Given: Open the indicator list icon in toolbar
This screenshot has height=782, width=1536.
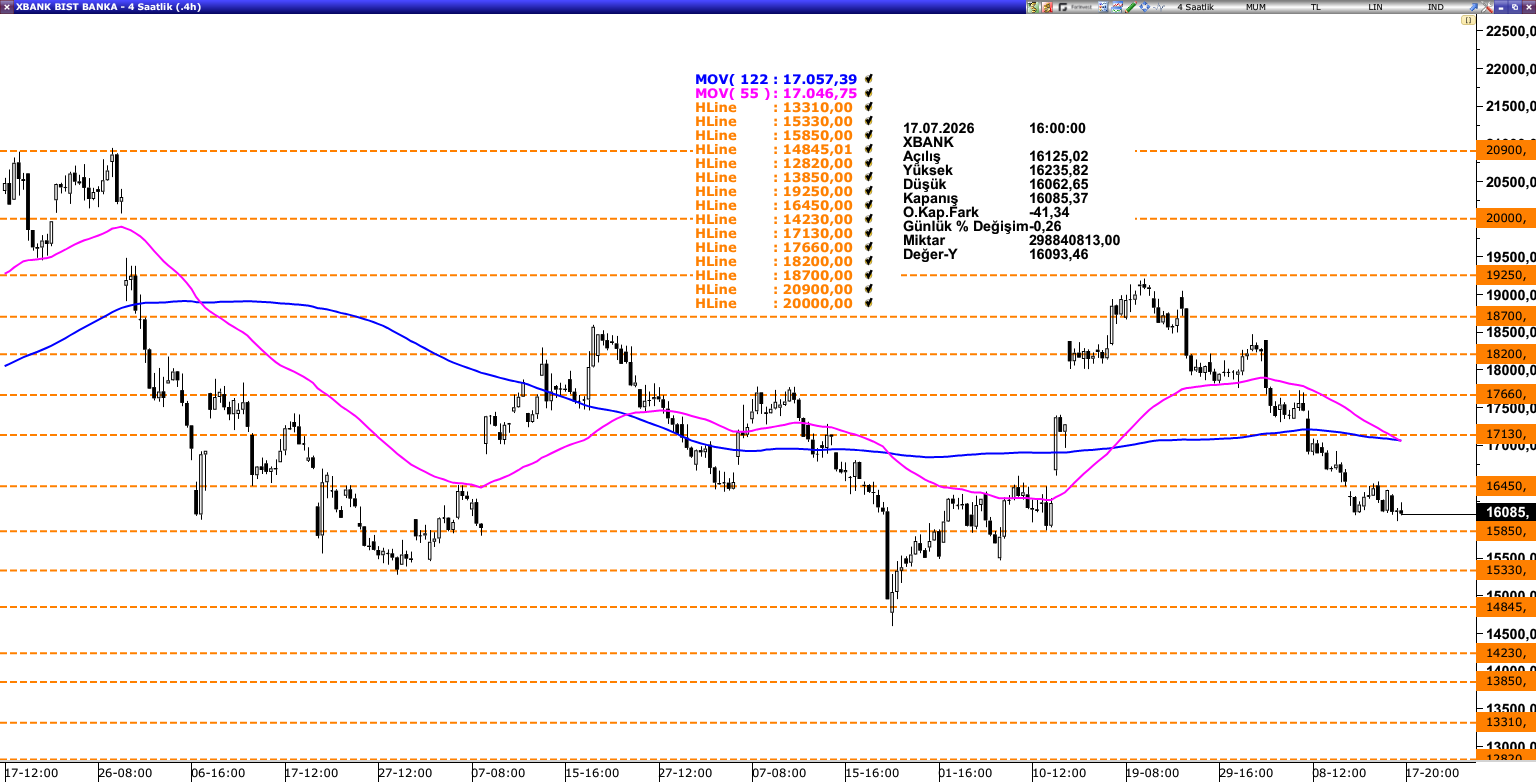Looking at the screenshot, I should [x=1103, y=7].
